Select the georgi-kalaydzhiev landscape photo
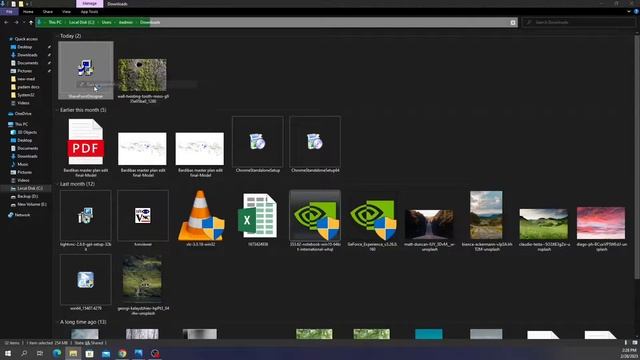Viewport: 640px width, 360px height. tap(142, 279)
